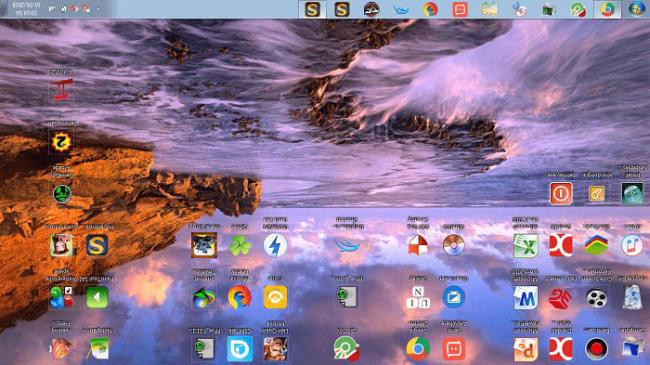Select the CD disc desktop shortcut
650x365 pixels.
point(454,245)
